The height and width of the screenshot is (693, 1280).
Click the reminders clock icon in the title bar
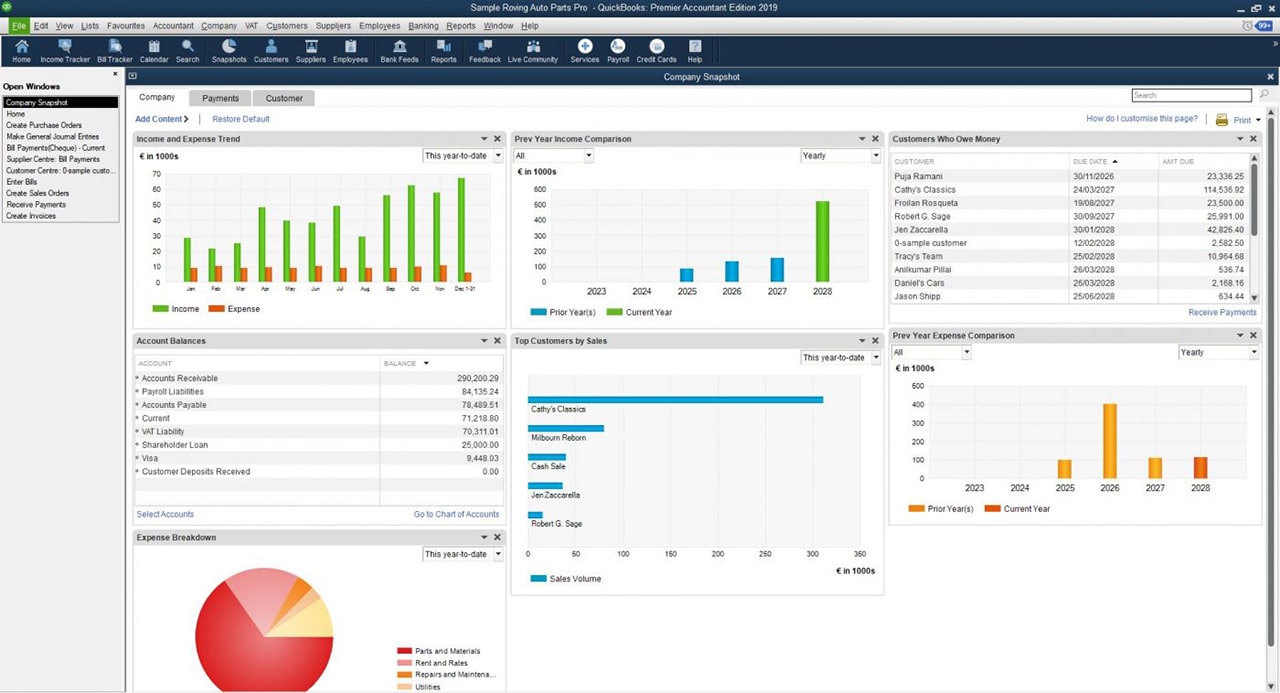(1247, 25)
